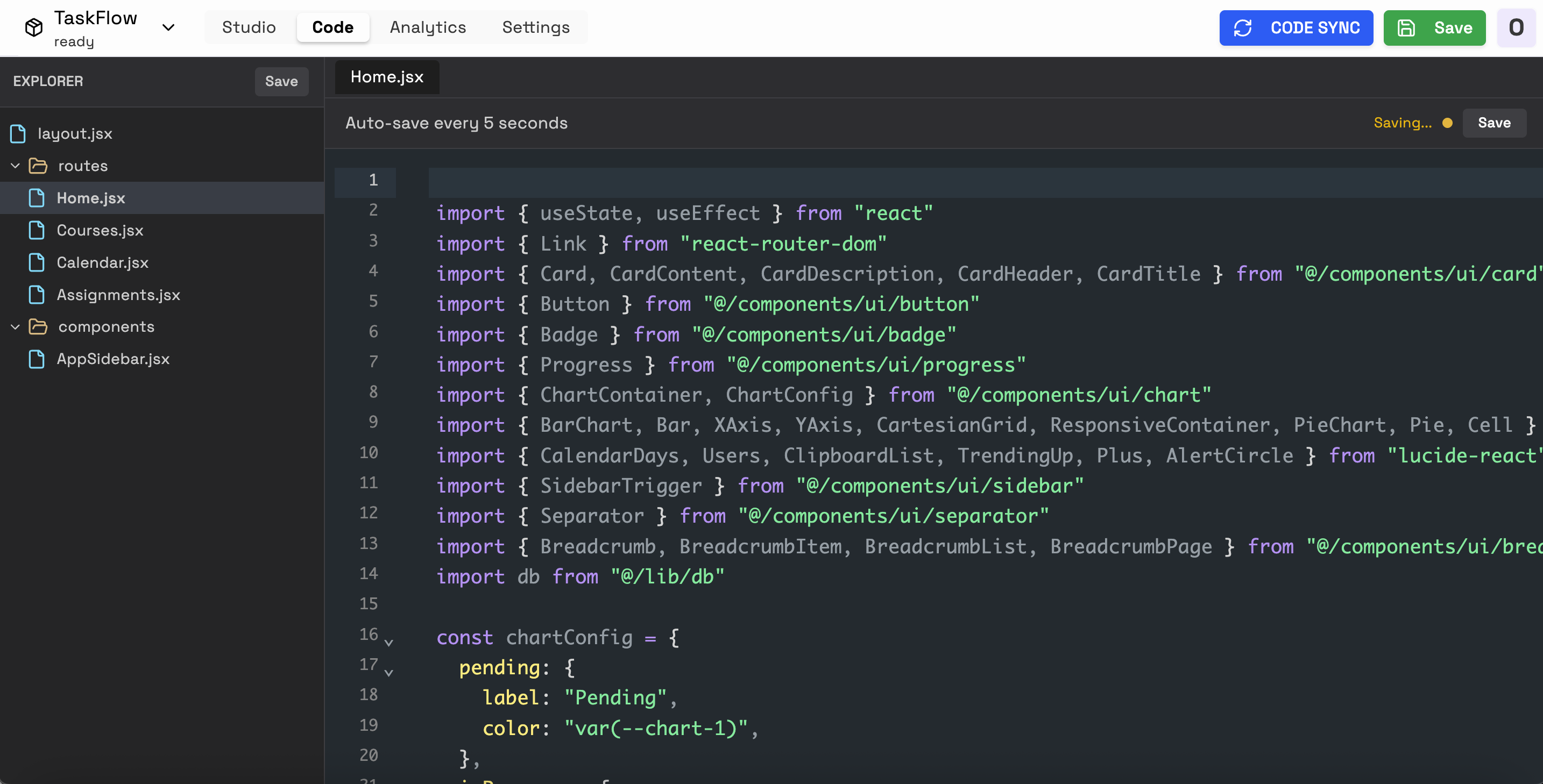Screen dimensions: 1543x784
Task: Open the TaskFlow project dropdown chevron
Action: pyautogui.click(x=168, y=27)
